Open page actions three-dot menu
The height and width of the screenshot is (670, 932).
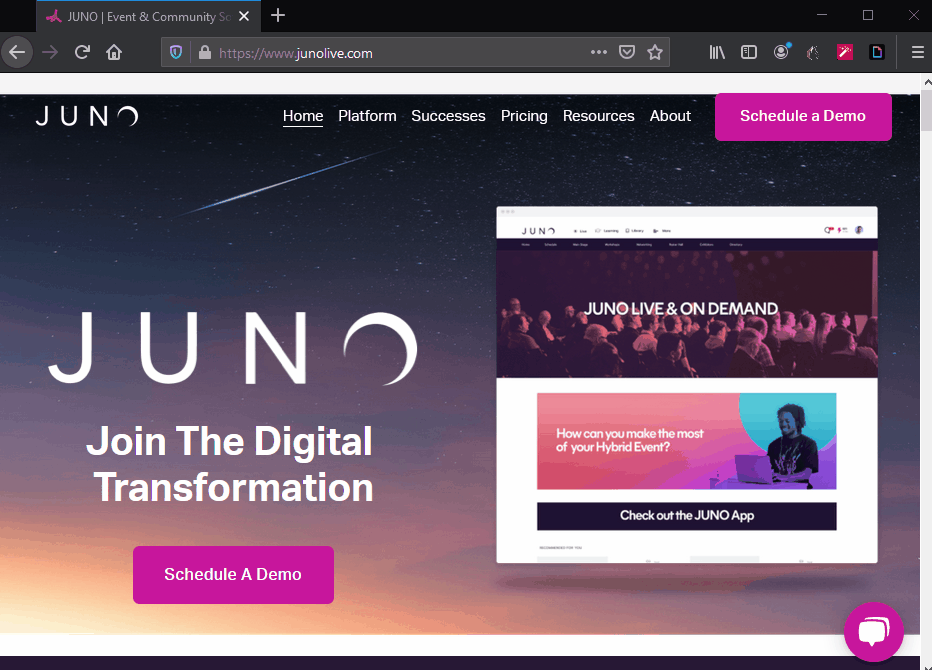pyautogui.click(x=599, y=52)
